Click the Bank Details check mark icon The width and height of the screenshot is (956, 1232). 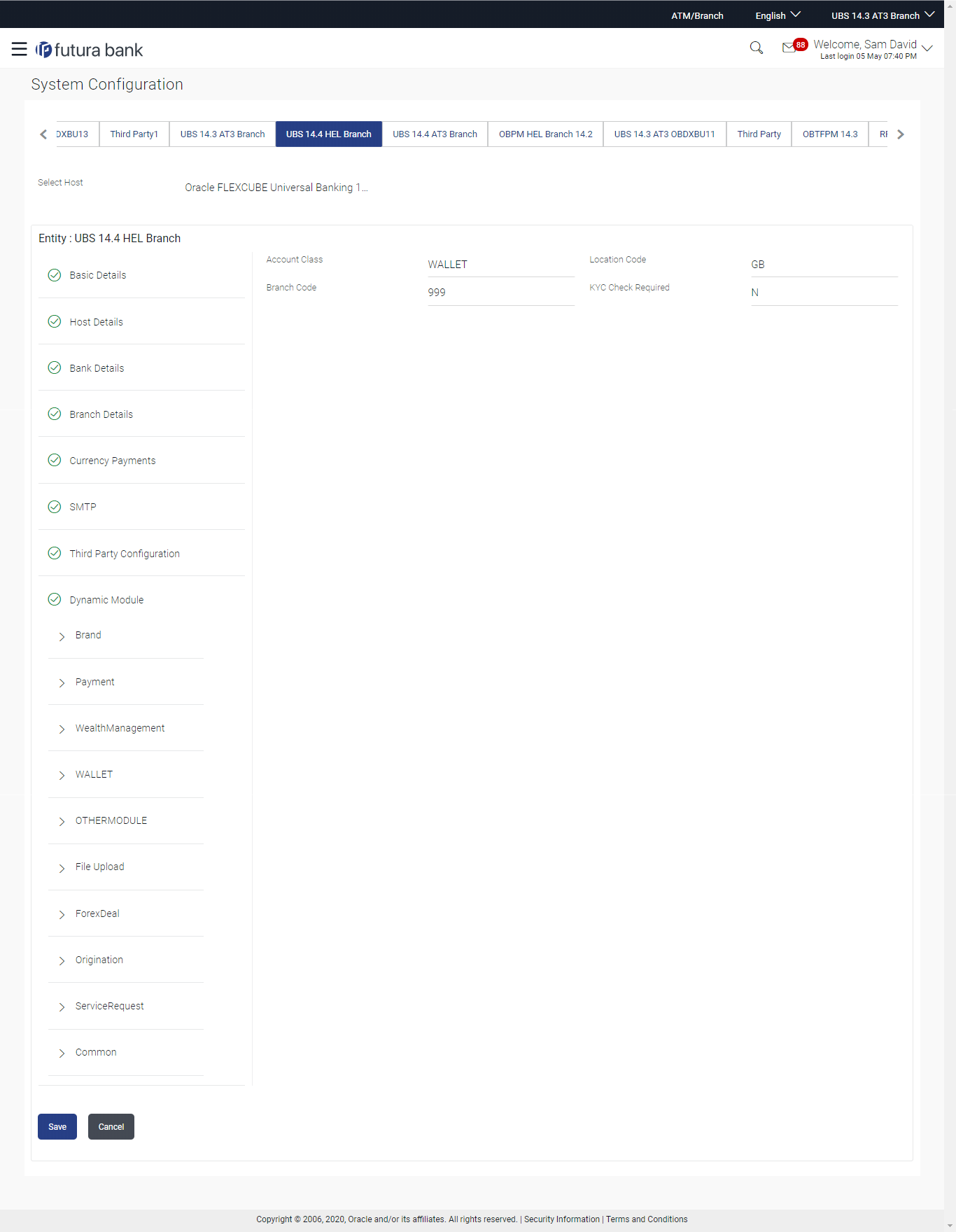(x=55, y=367)
